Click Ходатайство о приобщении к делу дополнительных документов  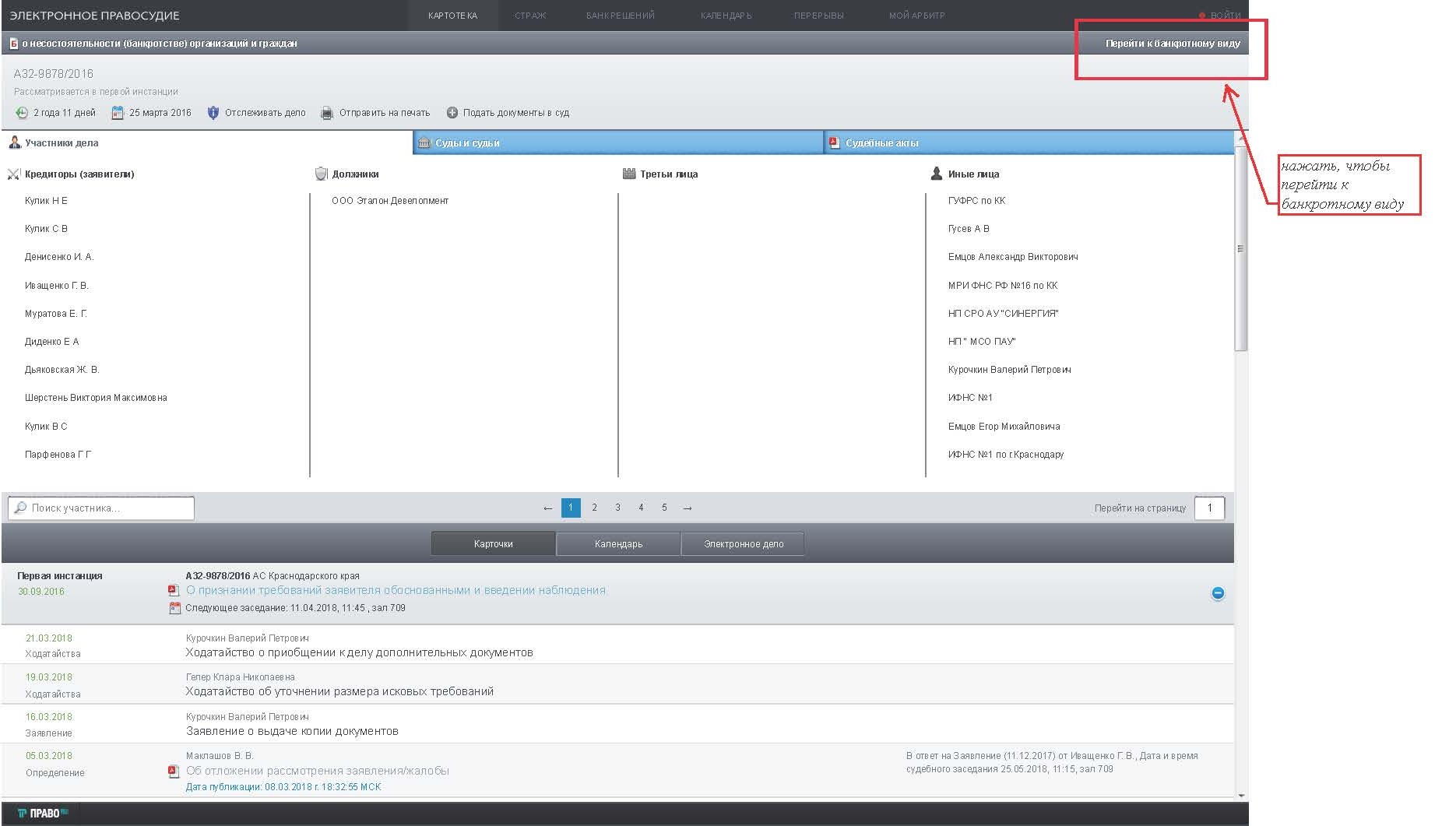tap(359, 652)
